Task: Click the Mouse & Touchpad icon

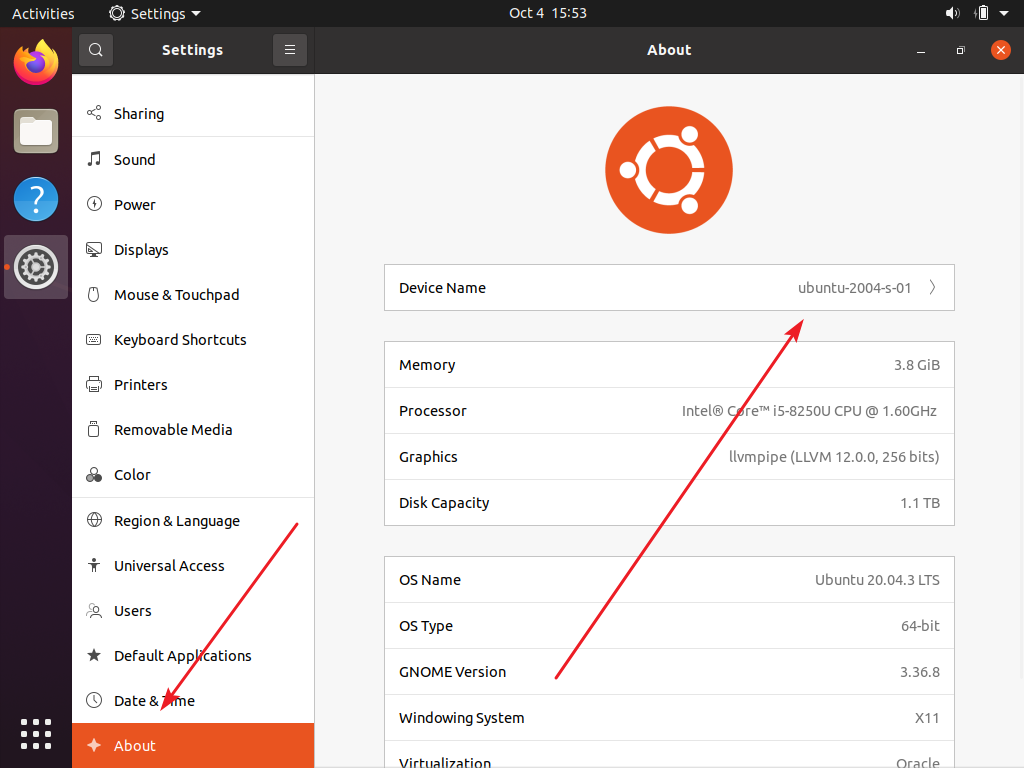Action: 94,295
